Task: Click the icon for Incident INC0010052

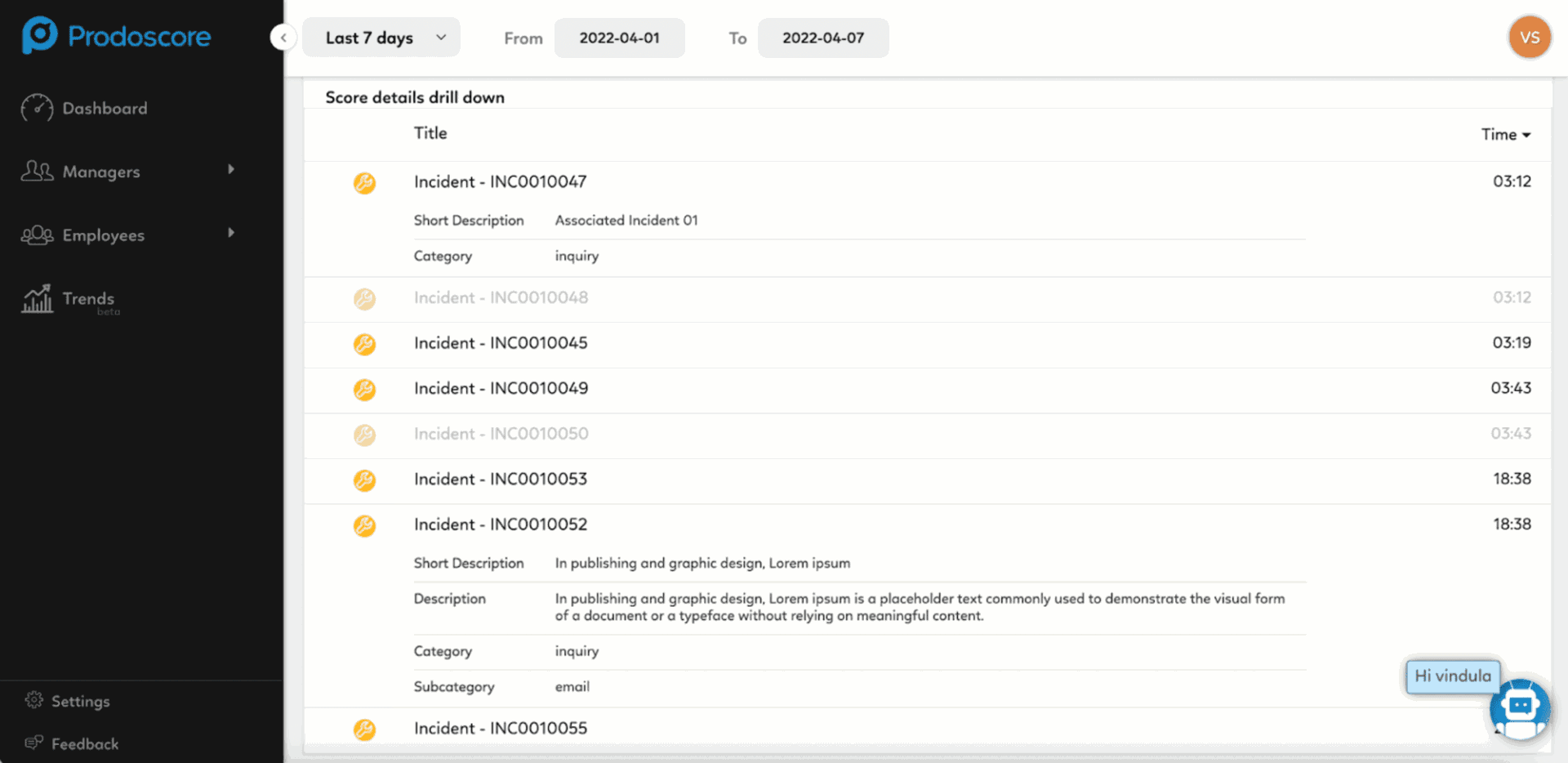Action: (x=364, y=526)
